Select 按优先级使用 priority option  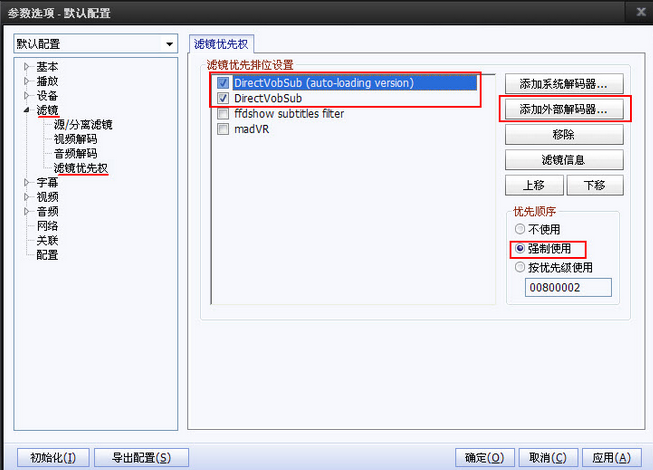(x=520, y=267)
